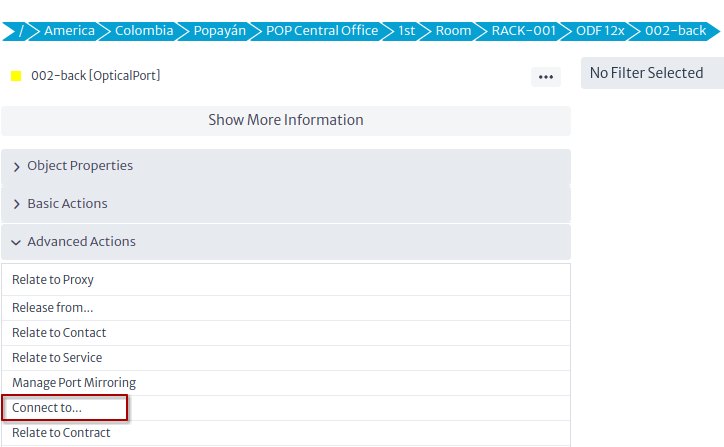Open the ODF 12x breadcrumb
The width and height of the screenshot is (724, 447).
pyautogui.click(x=600, y=31)
